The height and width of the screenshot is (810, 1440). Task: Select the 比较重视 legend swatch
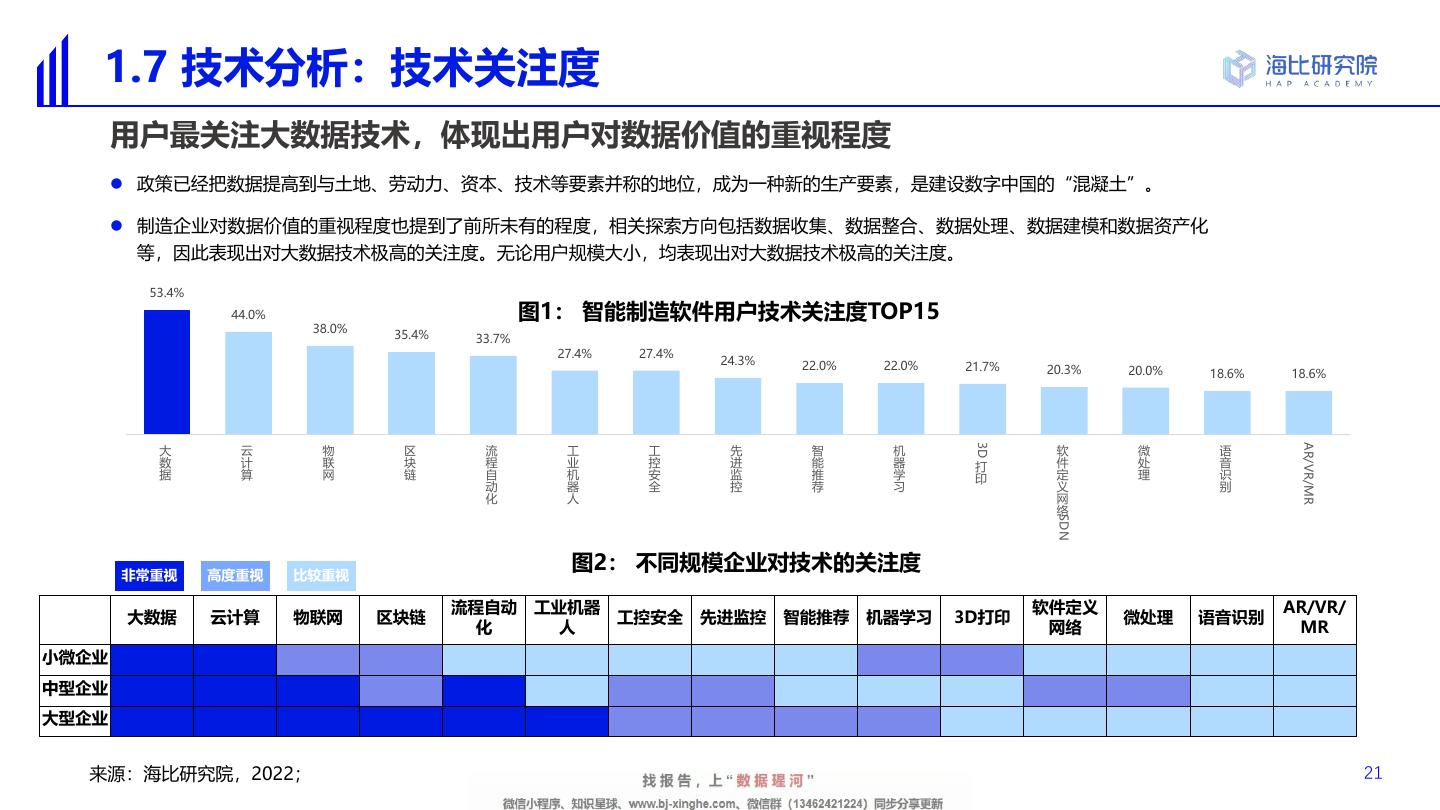(321, 575)
